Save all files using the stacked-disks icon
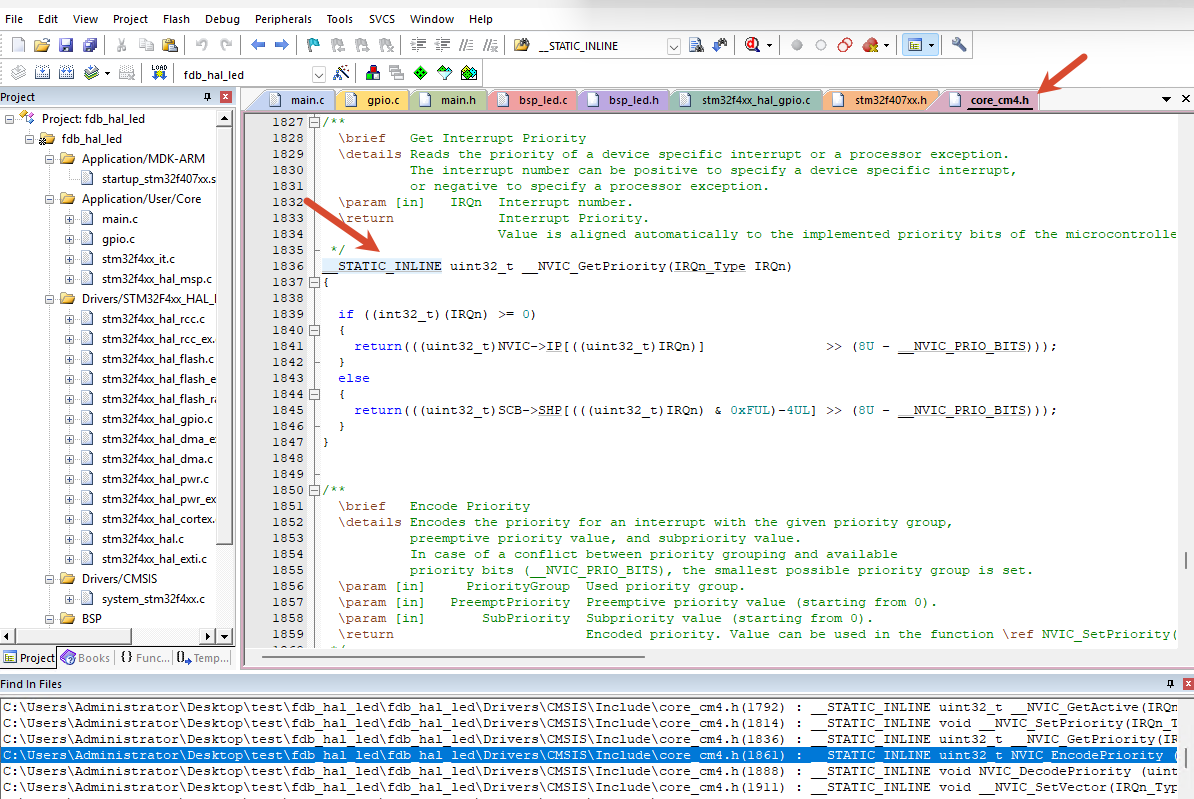Image resolution: width=1194 pixels, height=799 pixels. tap(90, 46)
